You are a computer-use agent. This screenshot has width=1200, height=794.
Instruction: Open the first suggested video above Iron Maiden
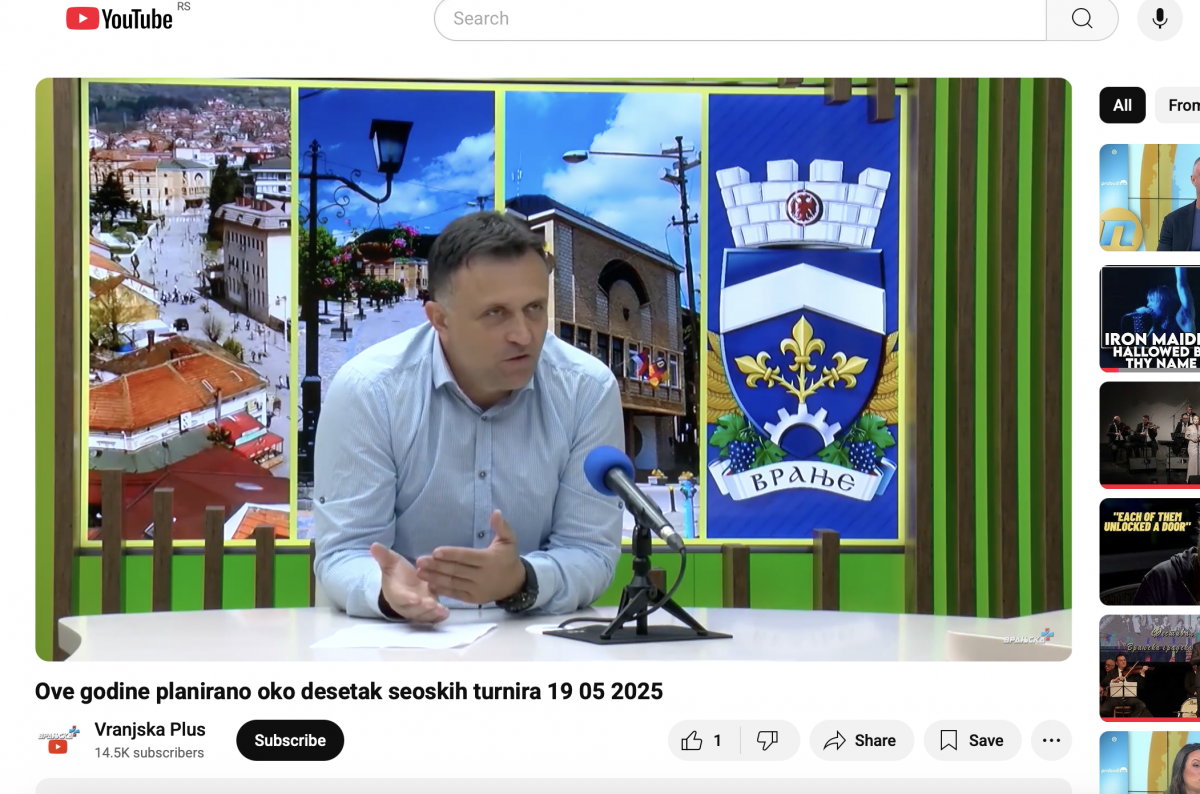1150,197
